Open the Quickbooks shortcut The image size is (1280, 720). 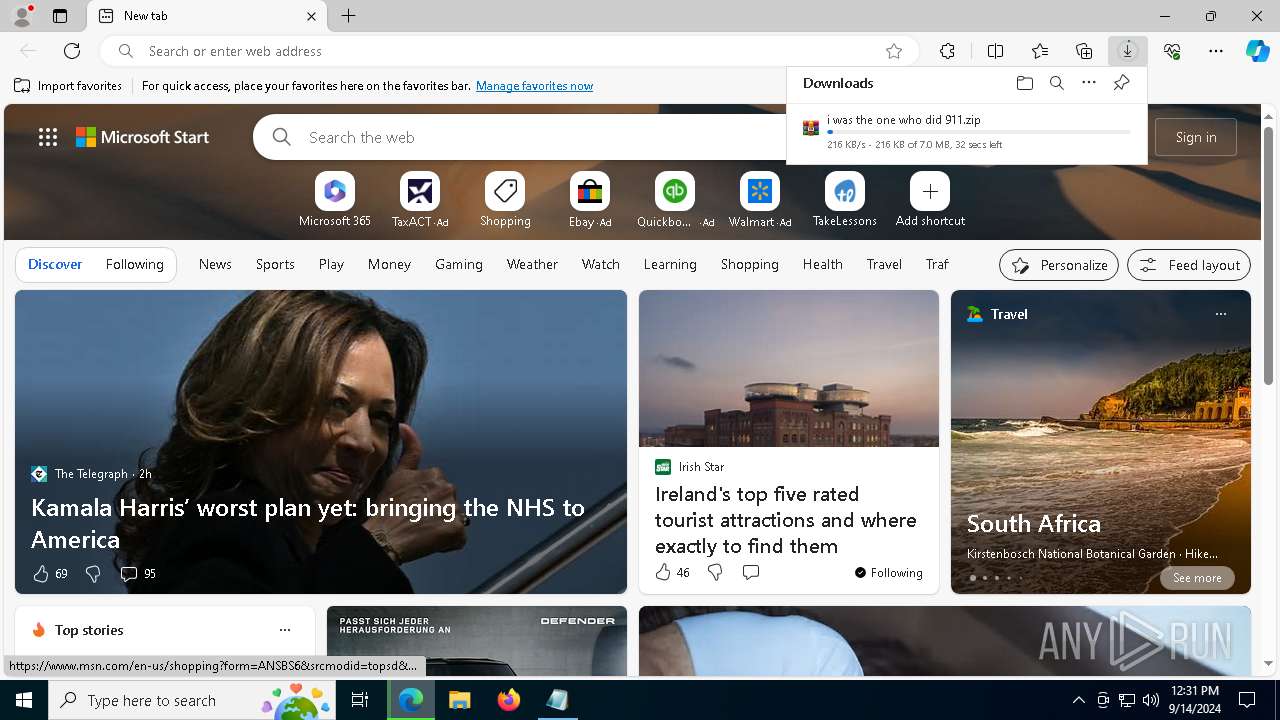(x=675, y=199)
